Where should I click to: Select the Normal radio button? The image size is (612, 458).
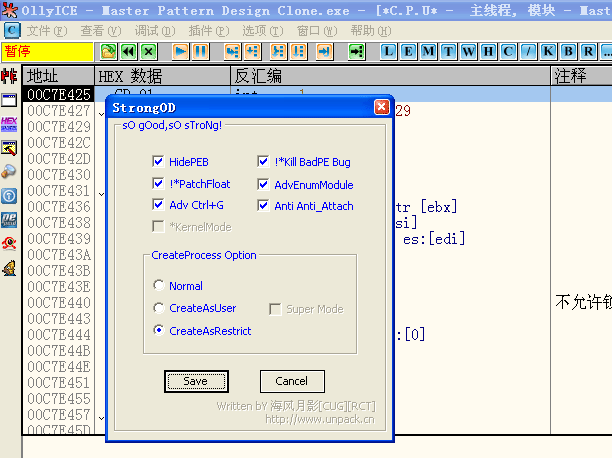[x=158, y=285]
